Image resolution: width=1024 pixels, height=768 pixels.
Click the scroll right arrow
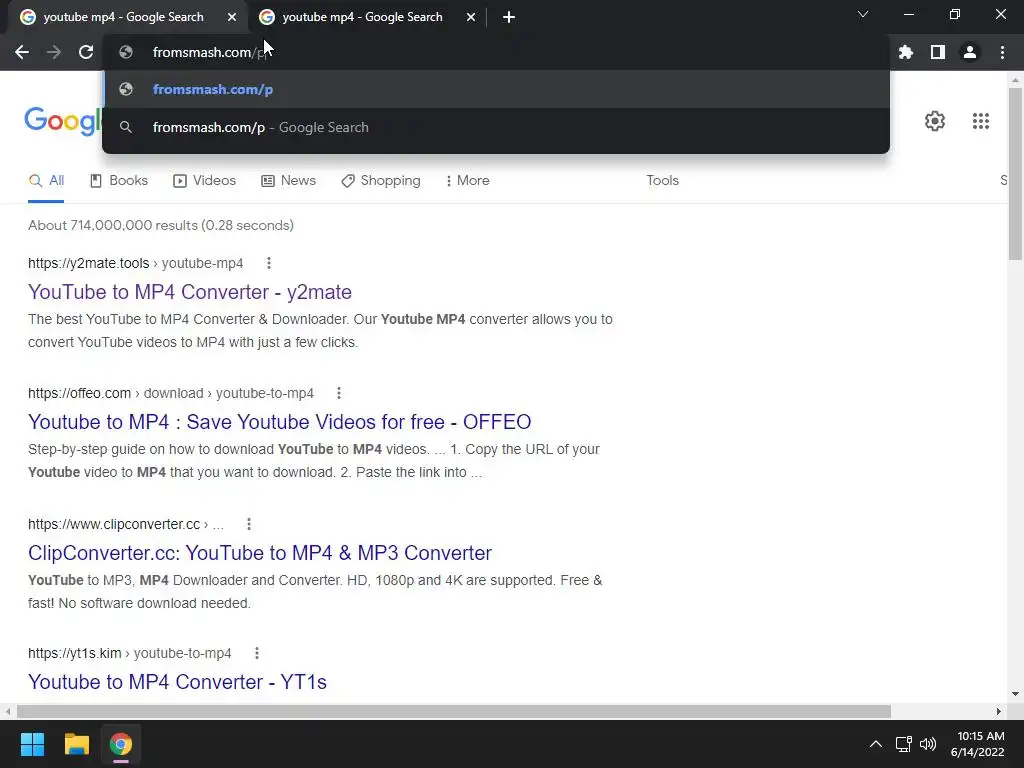point(999,711)
